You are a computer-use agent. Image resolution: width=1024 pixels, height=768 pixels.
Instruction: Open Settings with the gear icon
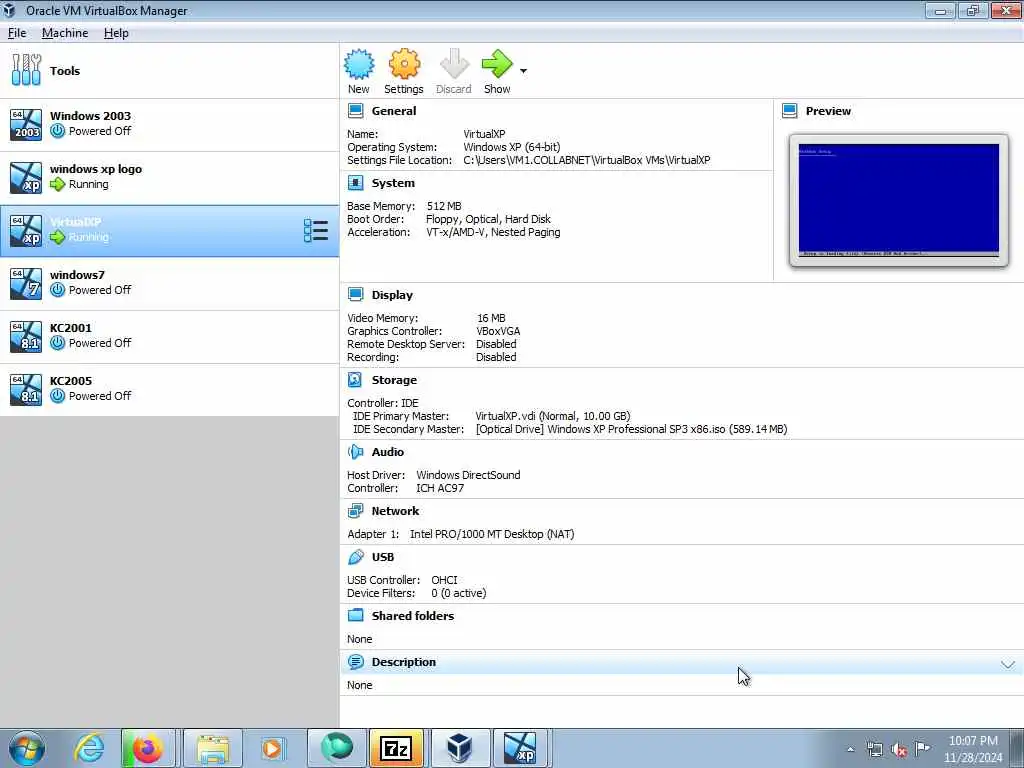404,64
